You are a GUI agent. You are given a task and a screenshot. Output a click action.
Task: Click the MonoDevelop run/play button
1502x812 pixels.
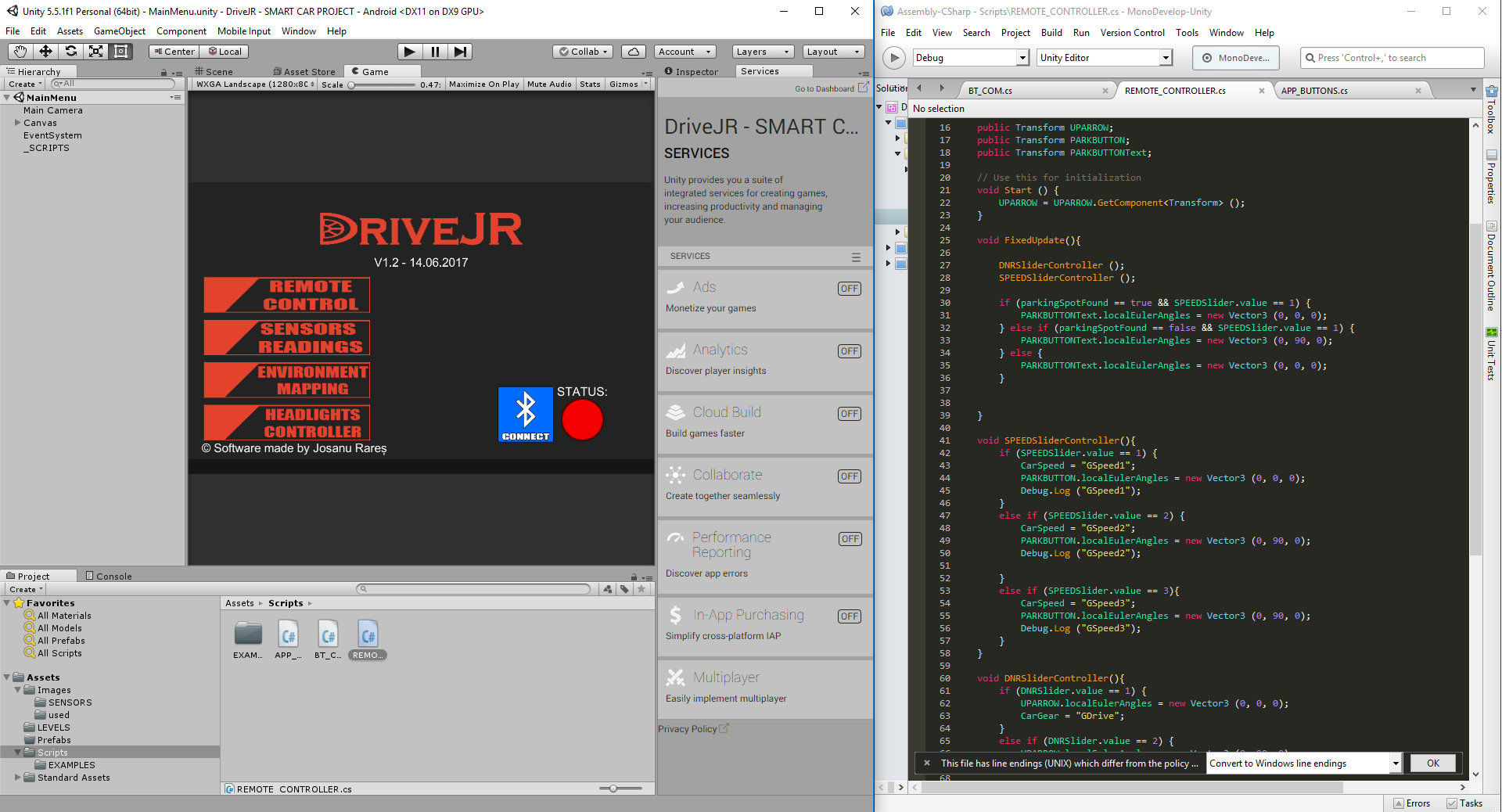pos(893,58)
